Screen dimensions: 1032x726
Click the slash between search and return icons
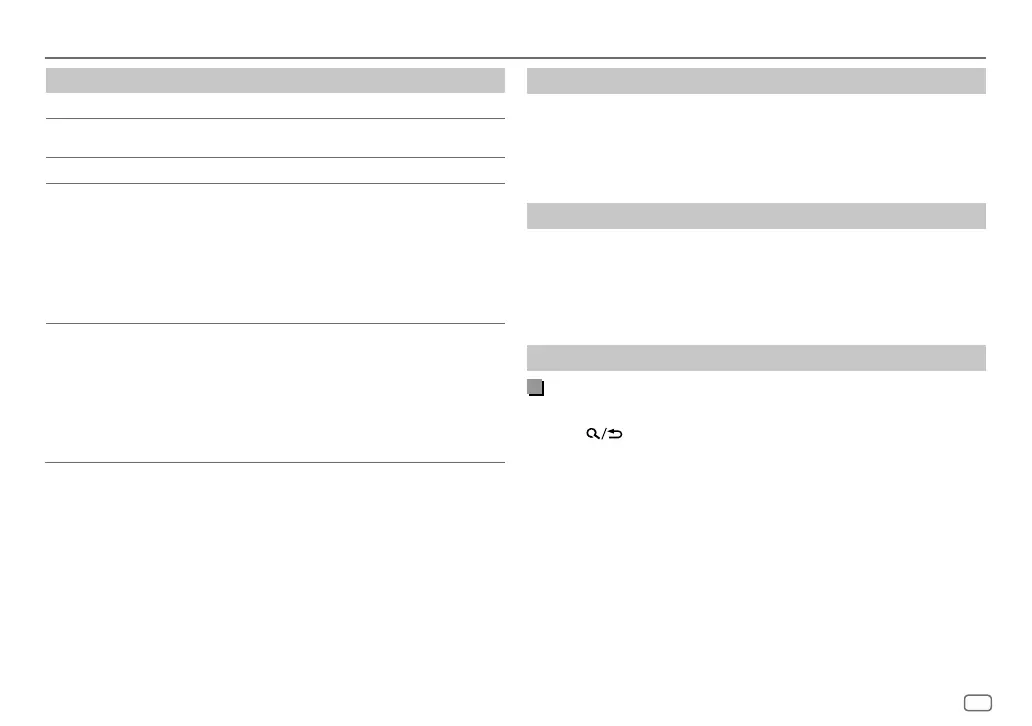pos(604,434)
